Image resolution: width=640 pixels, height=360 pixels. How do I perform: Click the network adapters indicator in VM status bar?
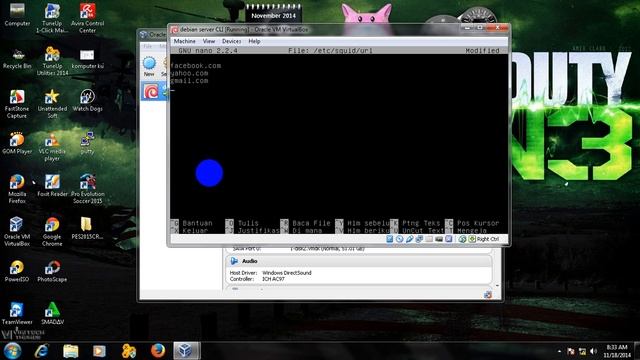(x=419, y=239)
